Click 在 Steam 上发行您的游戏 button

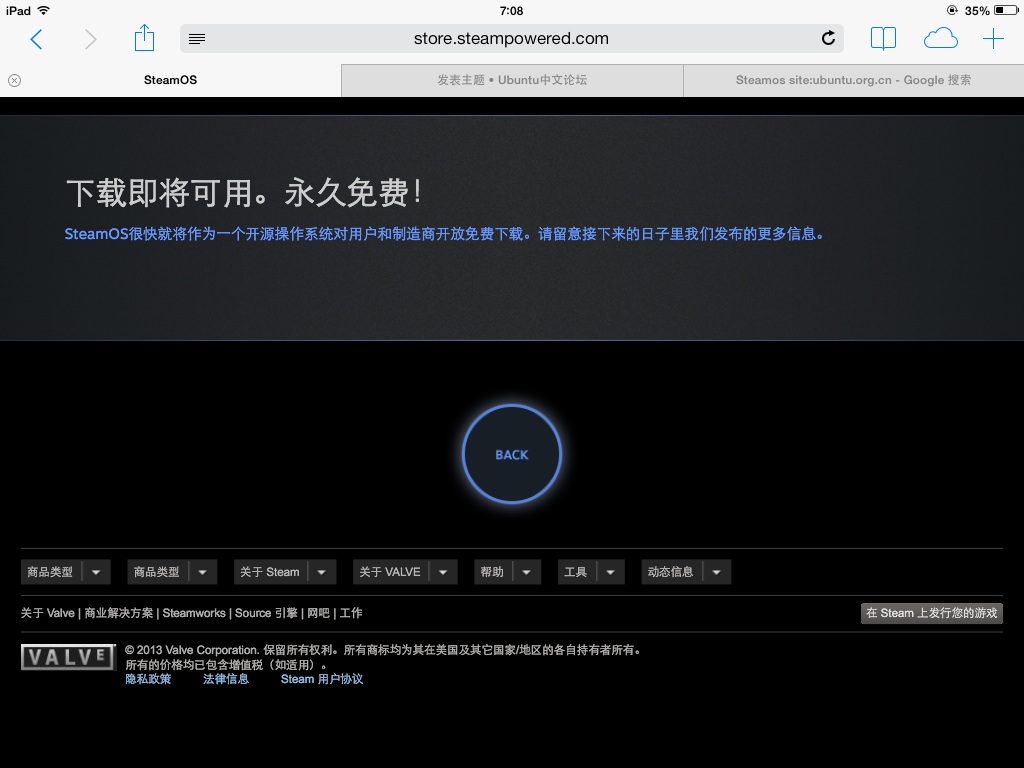pyautogui.click(x=931, y=613)
